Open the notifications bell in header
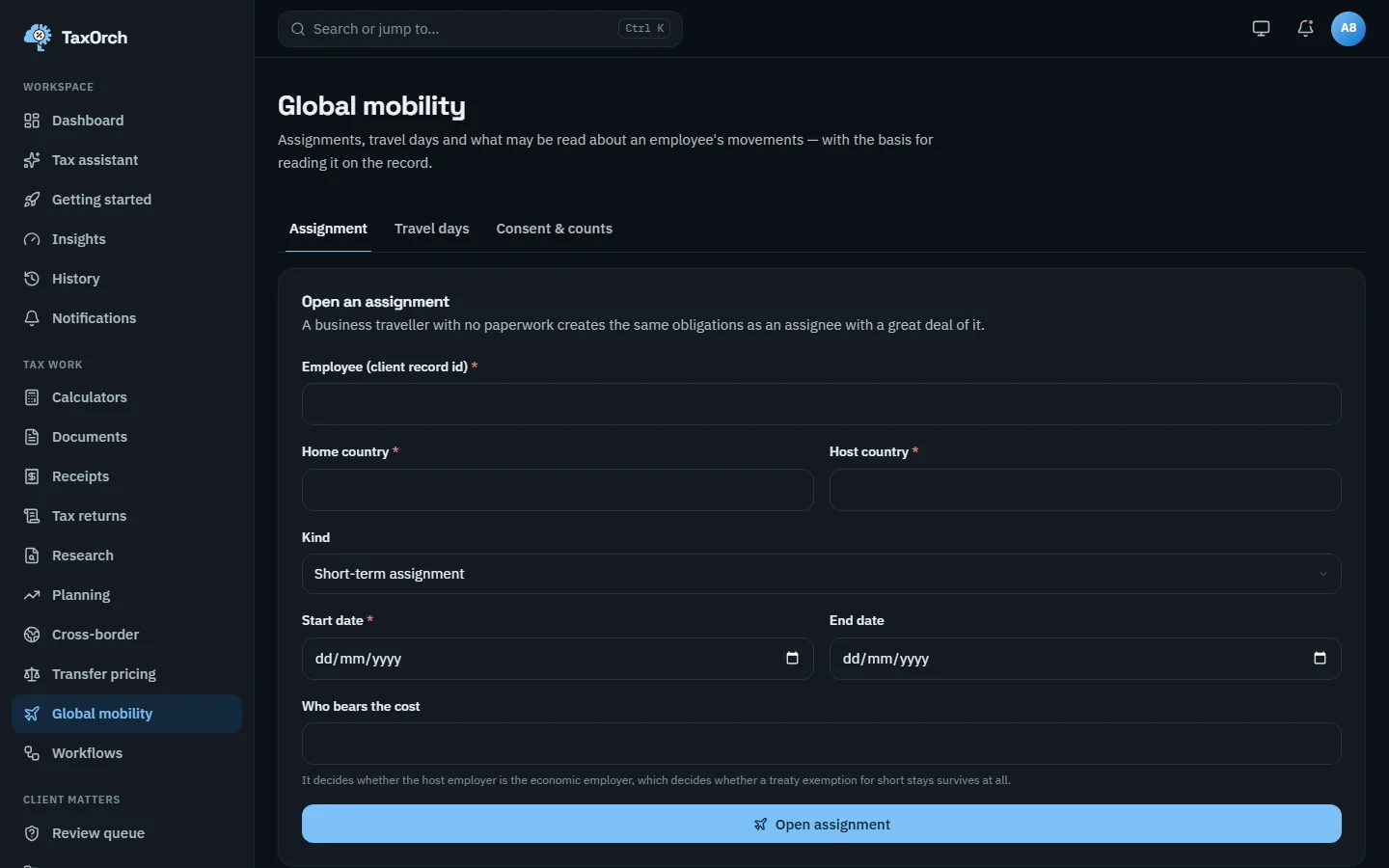The image size is (1389, 868). tap(1305, 29)
